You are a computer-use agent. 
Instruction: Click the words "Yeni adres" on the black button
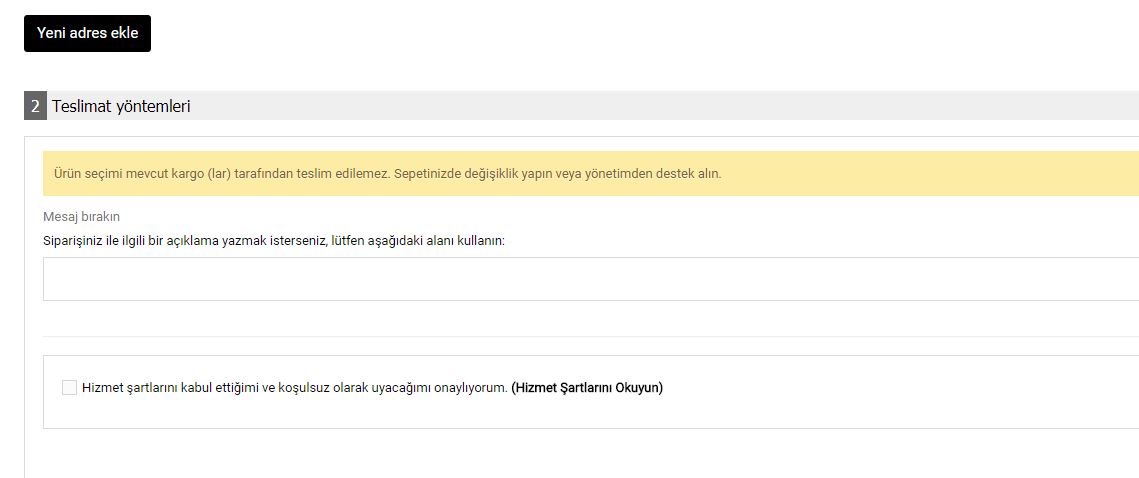(69, 33)
